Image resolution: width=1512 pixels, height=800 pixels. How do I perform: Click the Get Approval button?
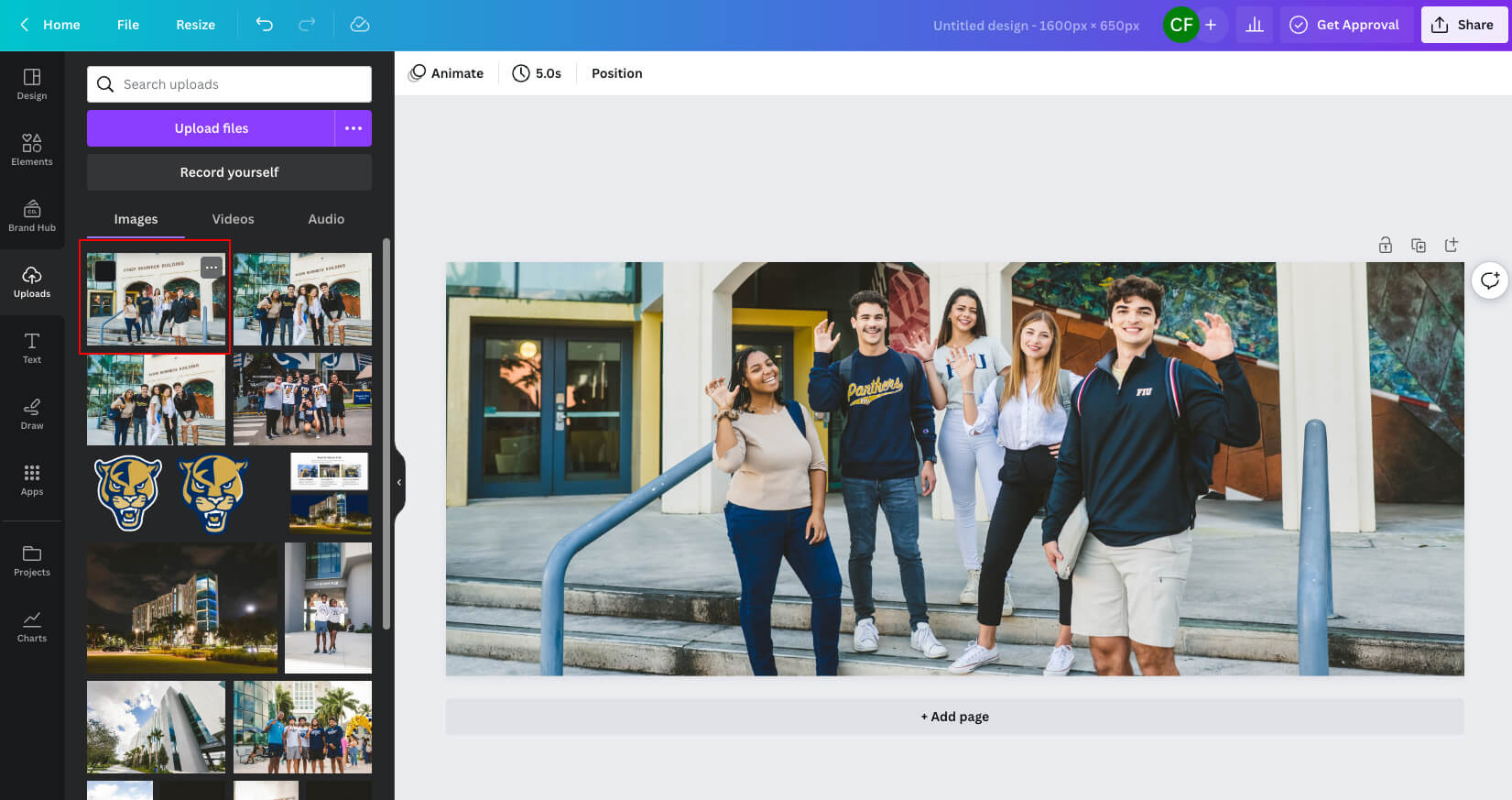(x=1345, y=25)
